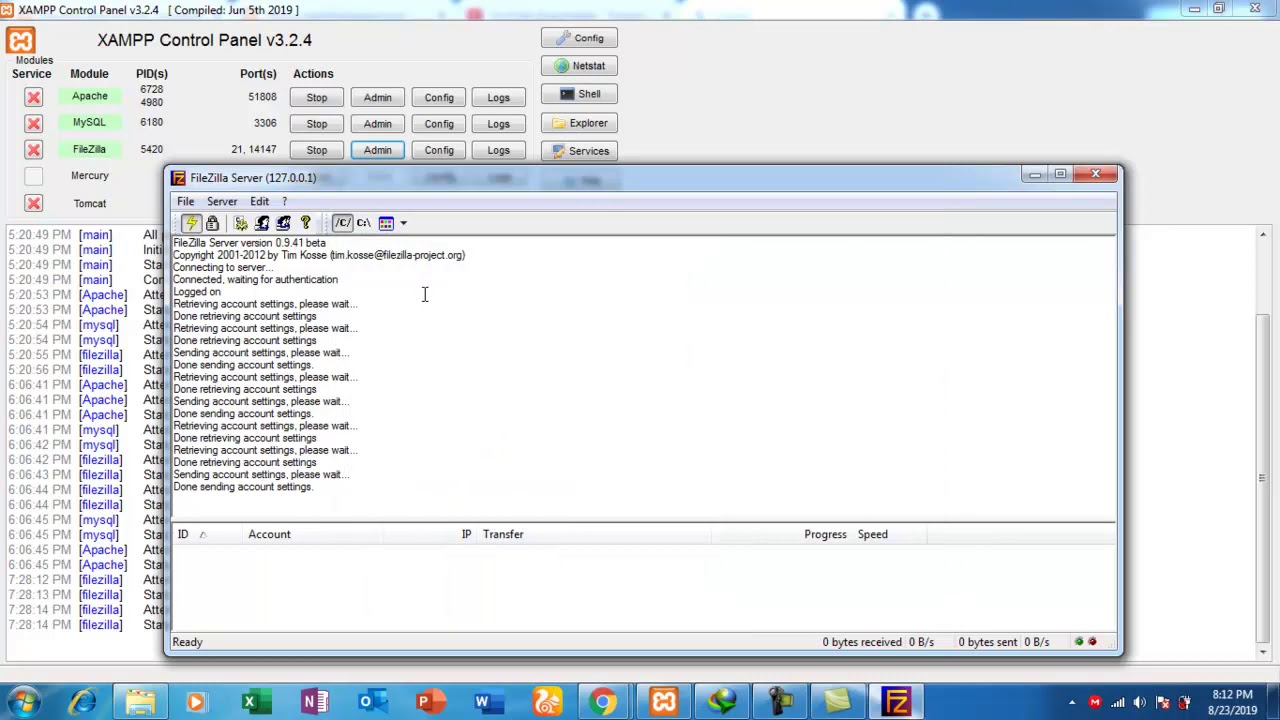Click XAMPP log scrollbar down arrow
The height and width of the screenshot is (720, 1280).
pyautogui.click(x=1263, y=652)
